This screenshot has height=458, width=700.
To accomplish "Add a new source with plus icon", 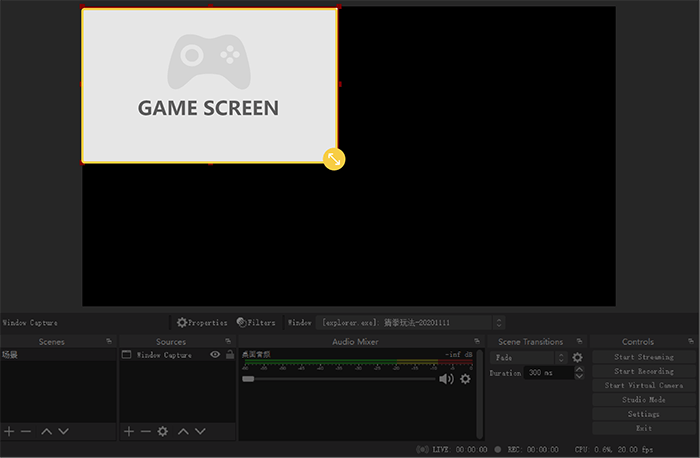I will (128, 431).
